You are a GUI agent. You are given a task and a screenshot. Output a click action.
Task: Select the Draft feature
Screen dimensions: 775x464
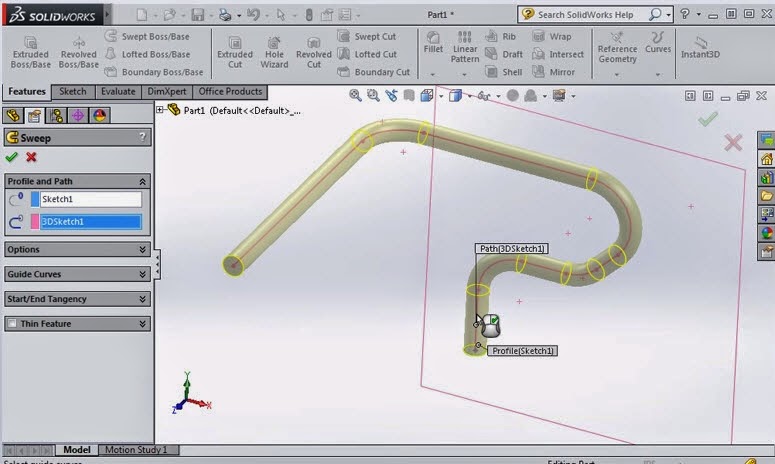click(504, 54)
